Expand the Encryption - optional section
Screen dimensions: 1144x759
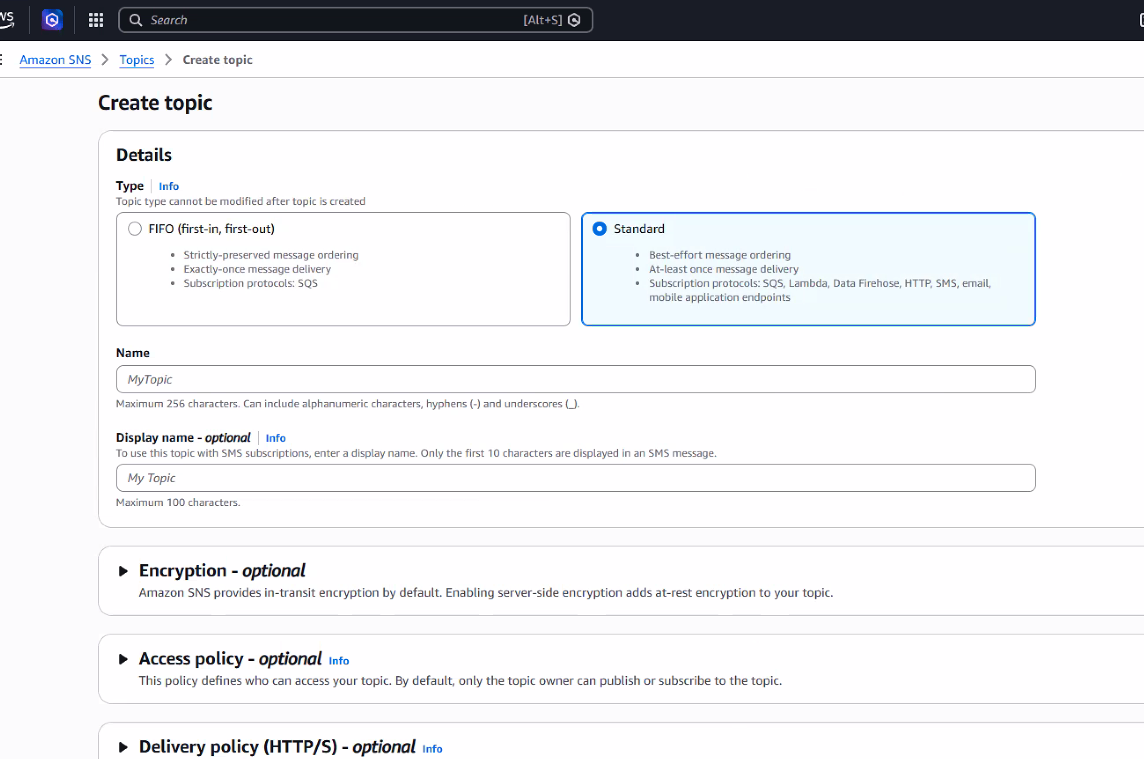pos(123,571)
